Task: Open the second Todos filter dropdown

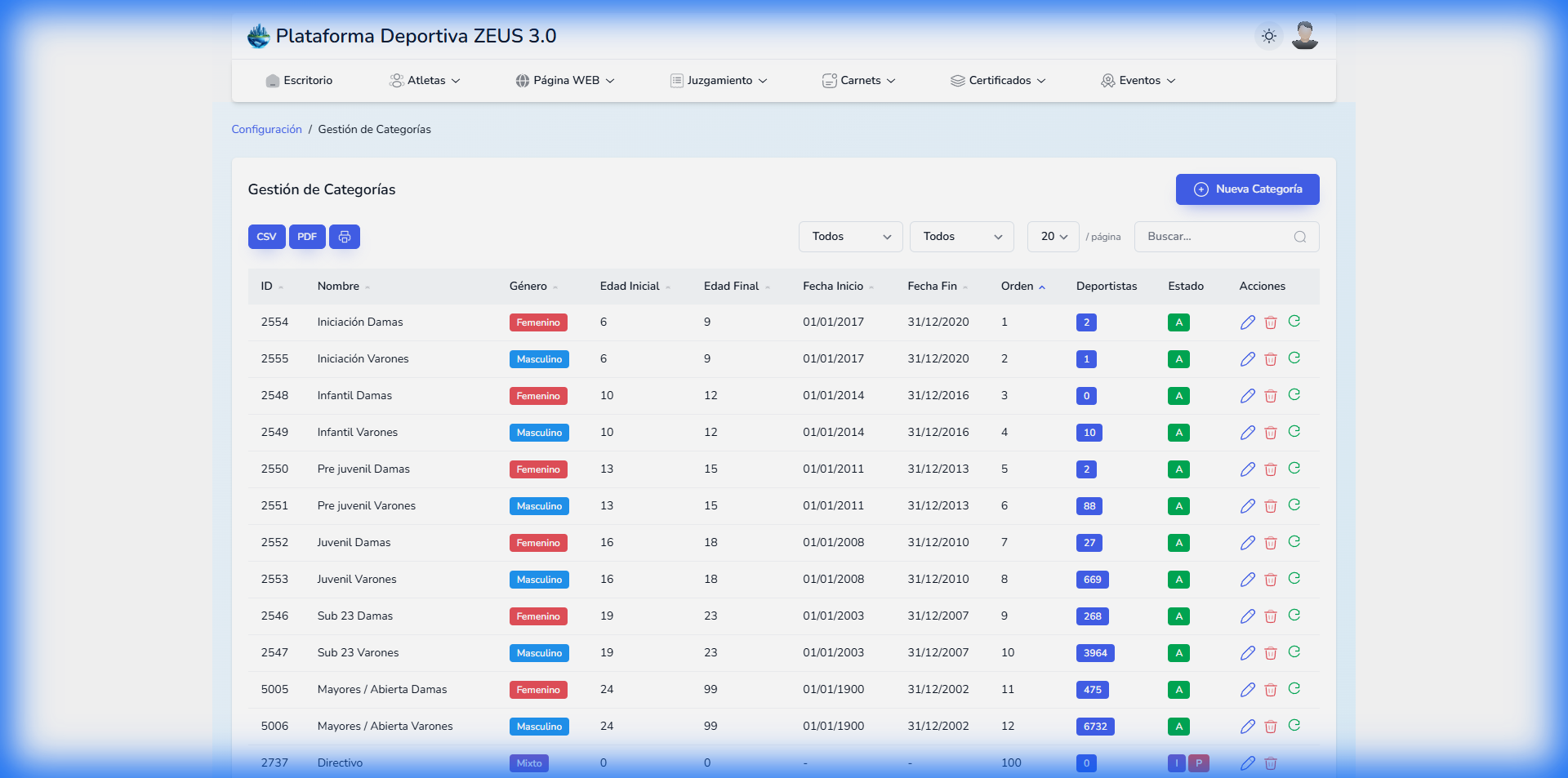Action: pyautogui.click(x=961, y=237)
